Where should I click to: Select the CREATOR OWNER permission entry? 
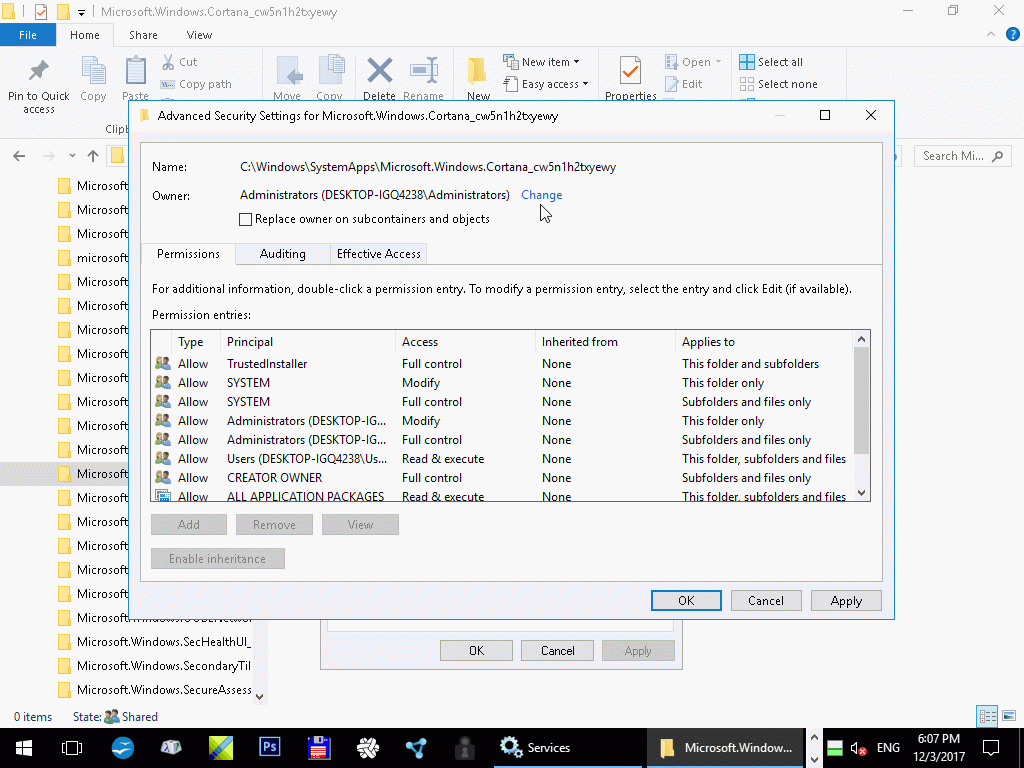pos(502,477)
